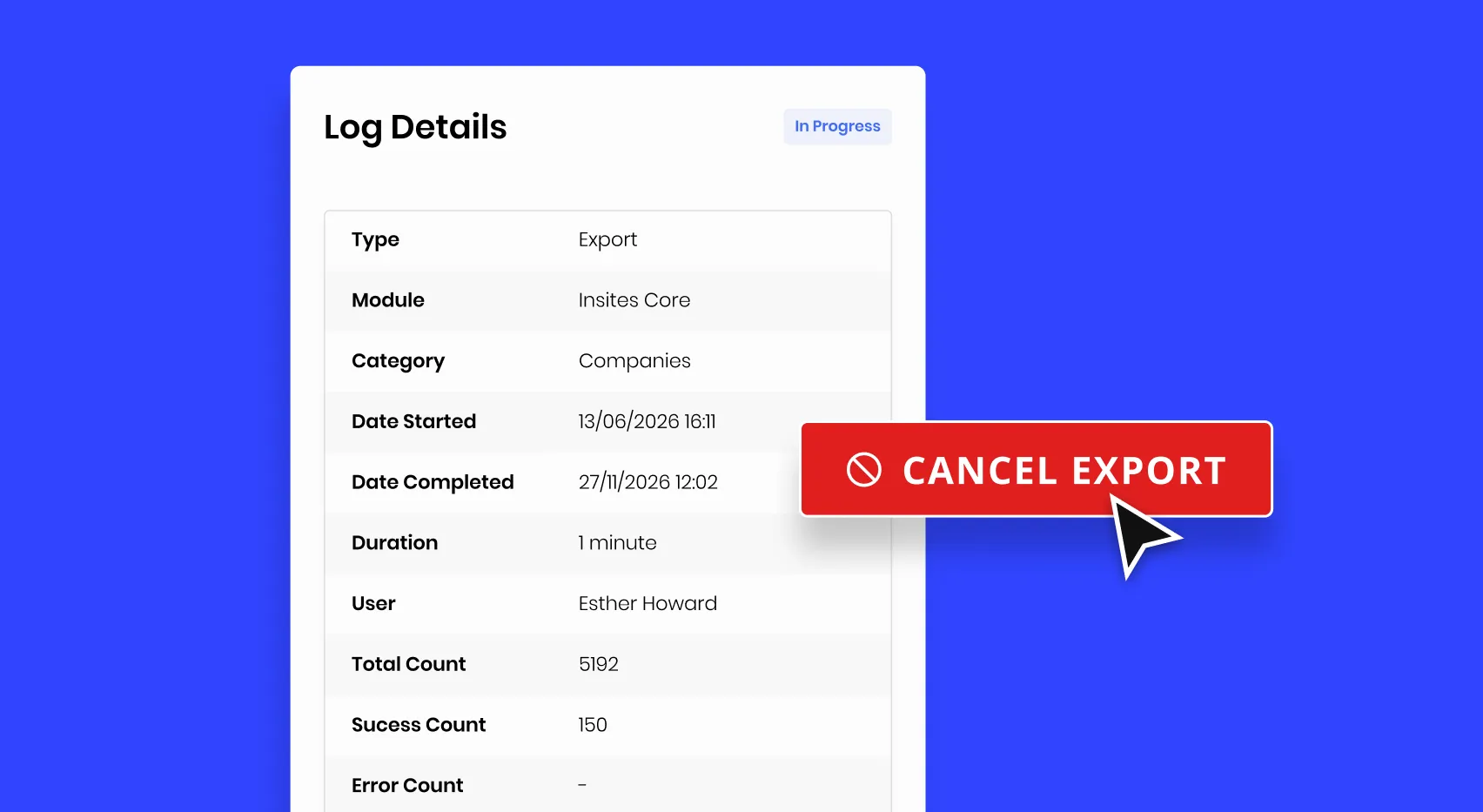
Task: Click the Total Count label
Action: (408, 664)
